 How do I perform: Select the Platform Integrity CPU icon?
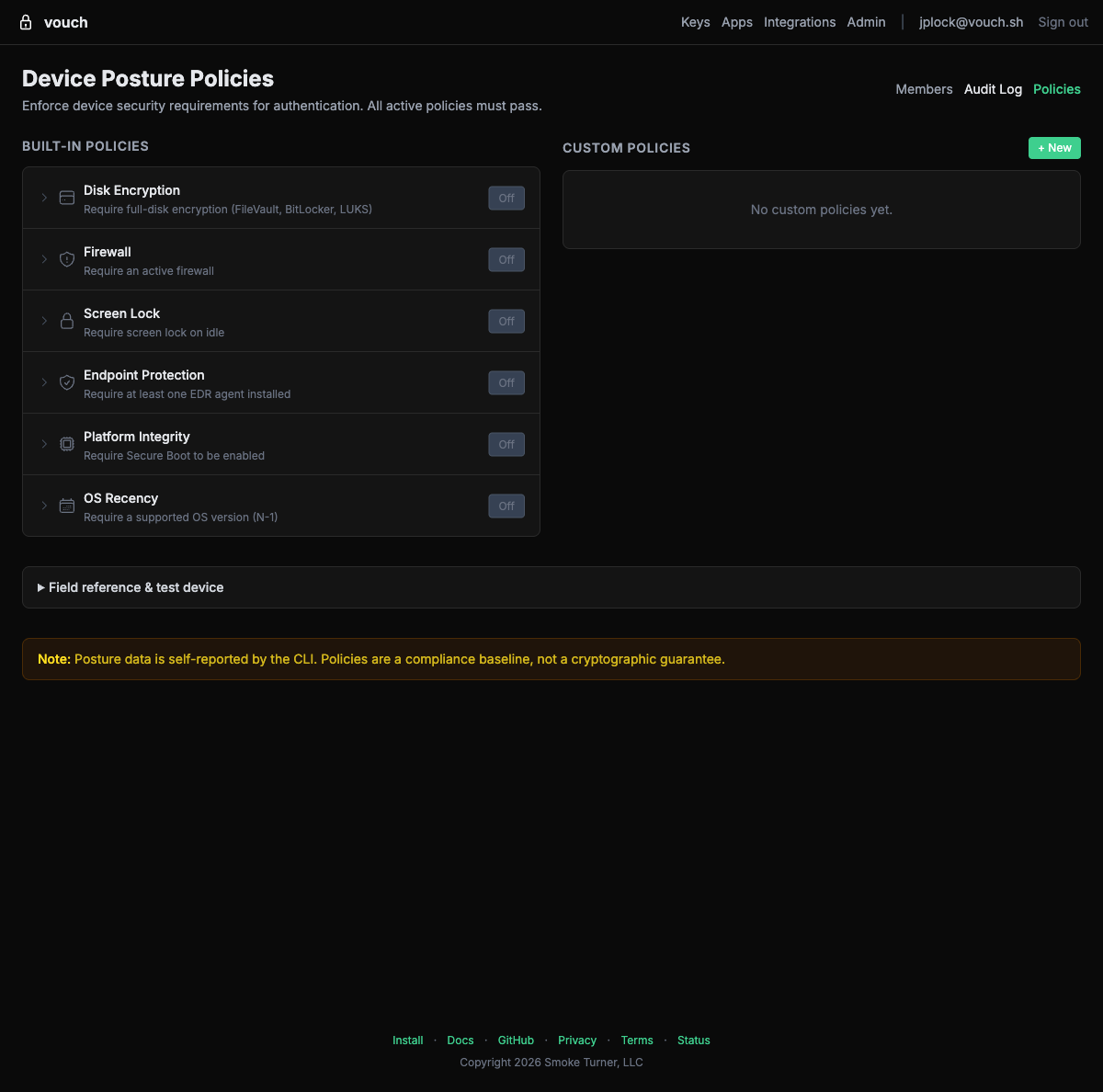pos(66,444)
